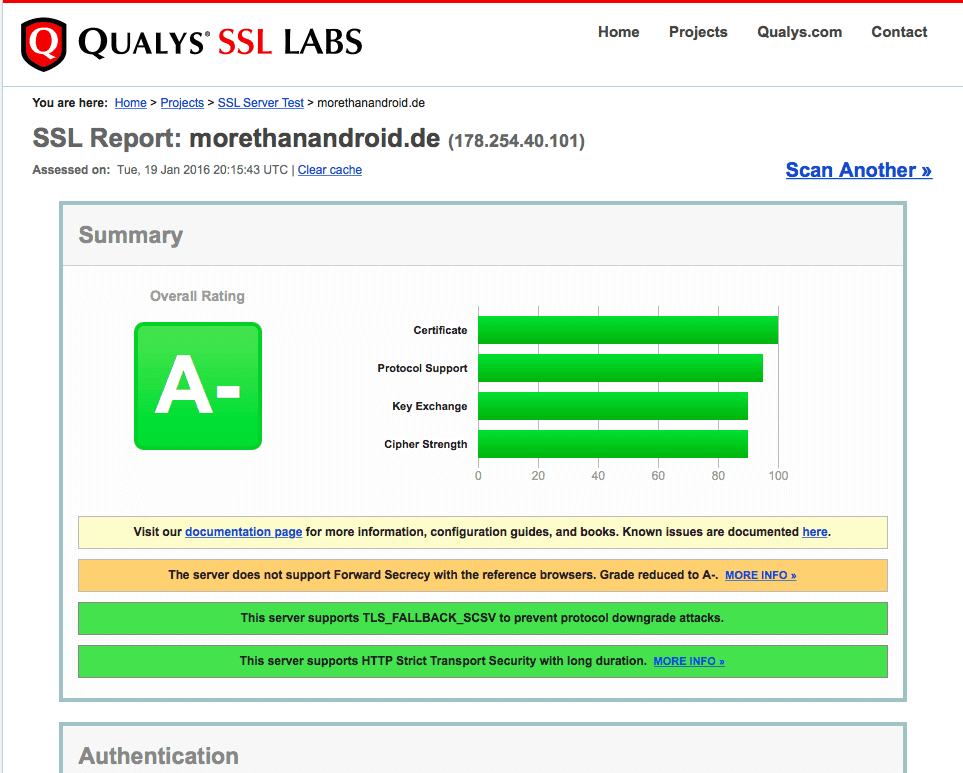Open MORE INFO for Forward Secrecy warning

(760, 575)
